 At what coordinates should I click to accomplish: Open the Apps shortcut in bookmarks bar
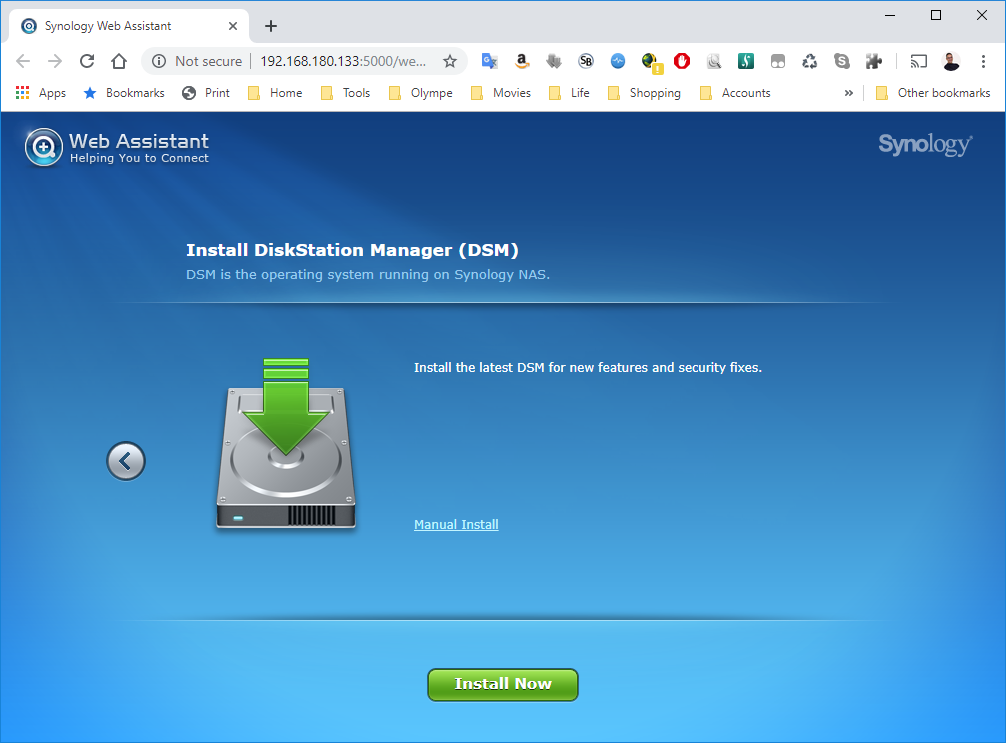pyautogui.click(x=40, y=92)
